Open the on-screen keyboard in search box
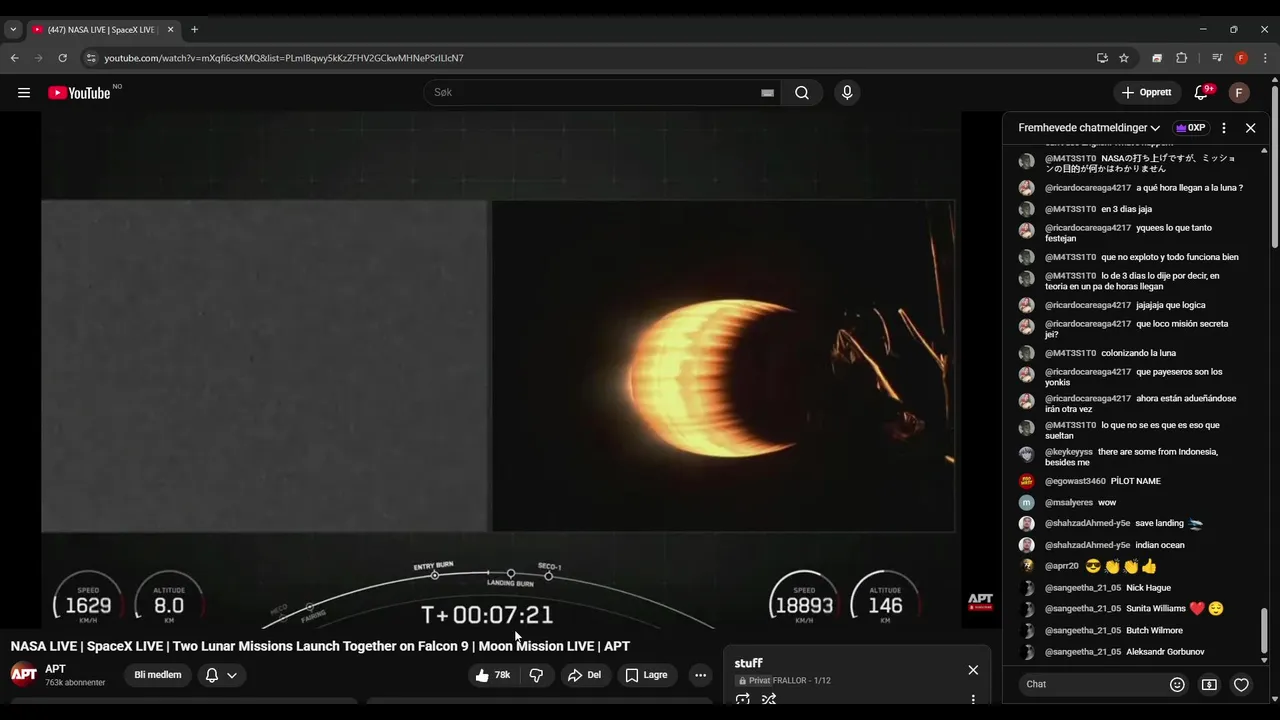Image resolution: width=1280 pixels, height=720 pixels. click(767, 93)
